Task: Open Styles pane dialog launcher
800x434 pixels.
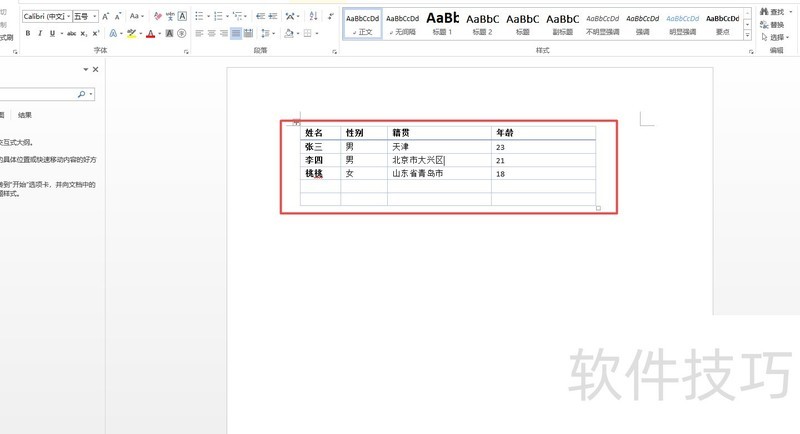Action: tap(751, 52)
